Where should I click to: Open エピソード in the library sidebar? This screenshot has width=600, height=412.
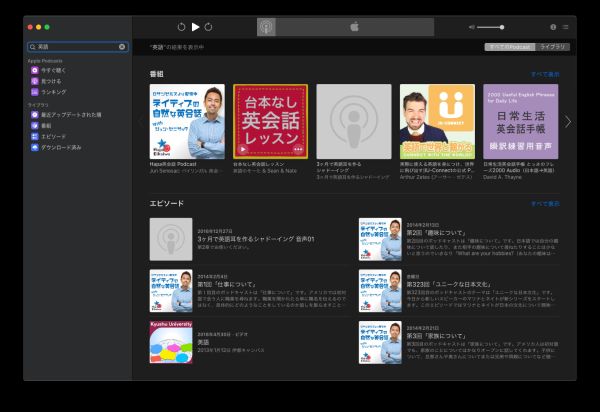[x=53, y=136]
